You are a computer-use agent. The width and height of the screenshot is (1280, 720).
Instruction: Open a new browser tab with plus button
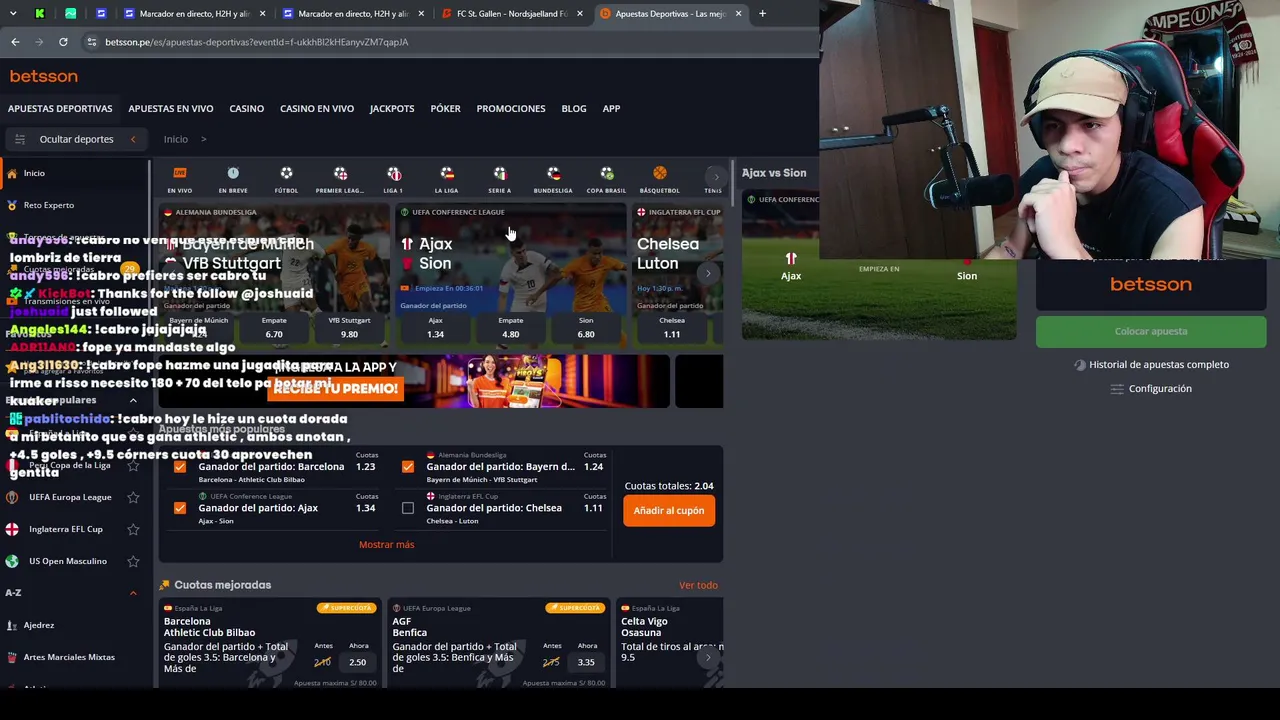click(762, 14)
